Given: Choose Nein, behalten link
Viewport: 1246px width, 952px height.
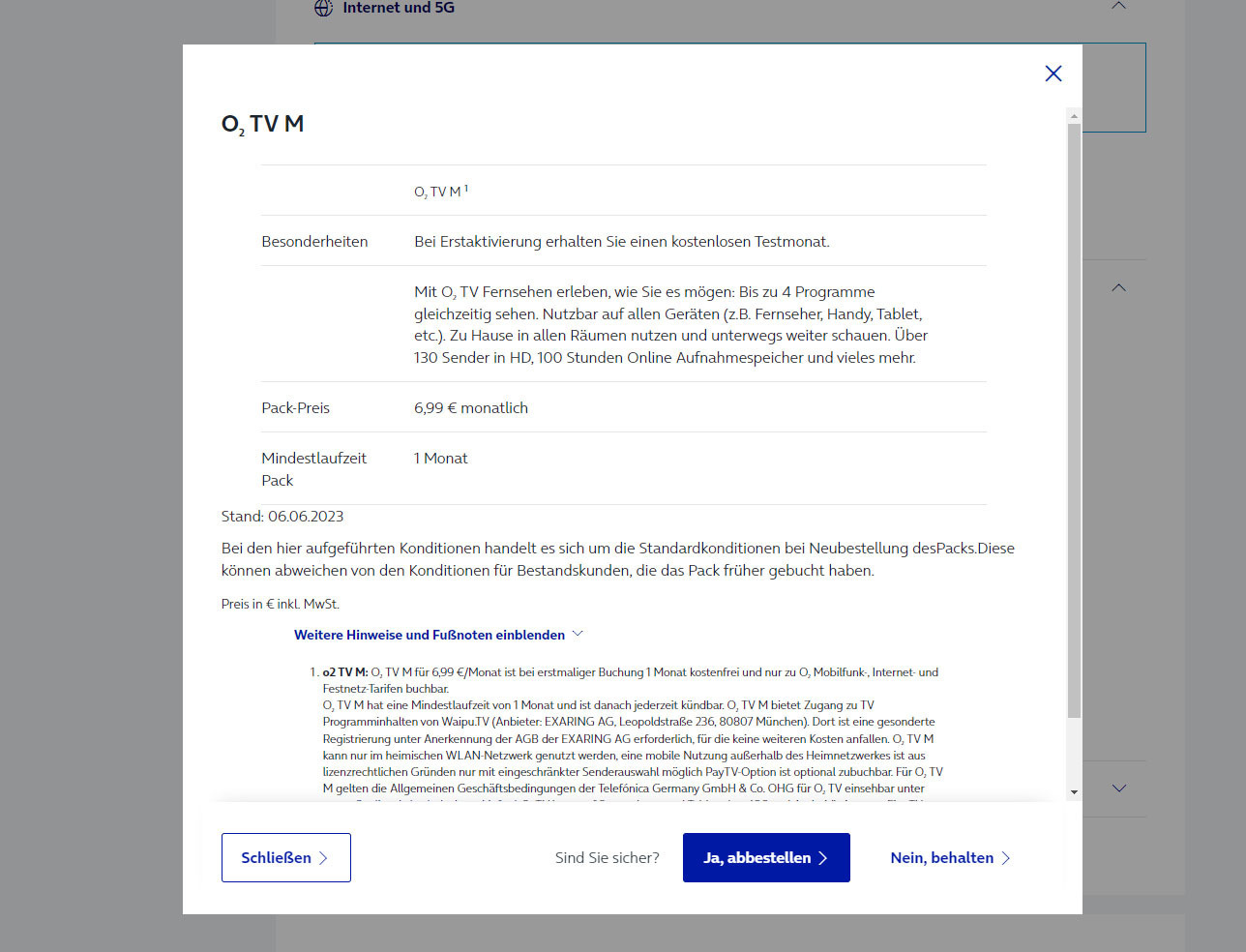Looking at the screenshot, I should pyautogui.click(x=950, y=858).
